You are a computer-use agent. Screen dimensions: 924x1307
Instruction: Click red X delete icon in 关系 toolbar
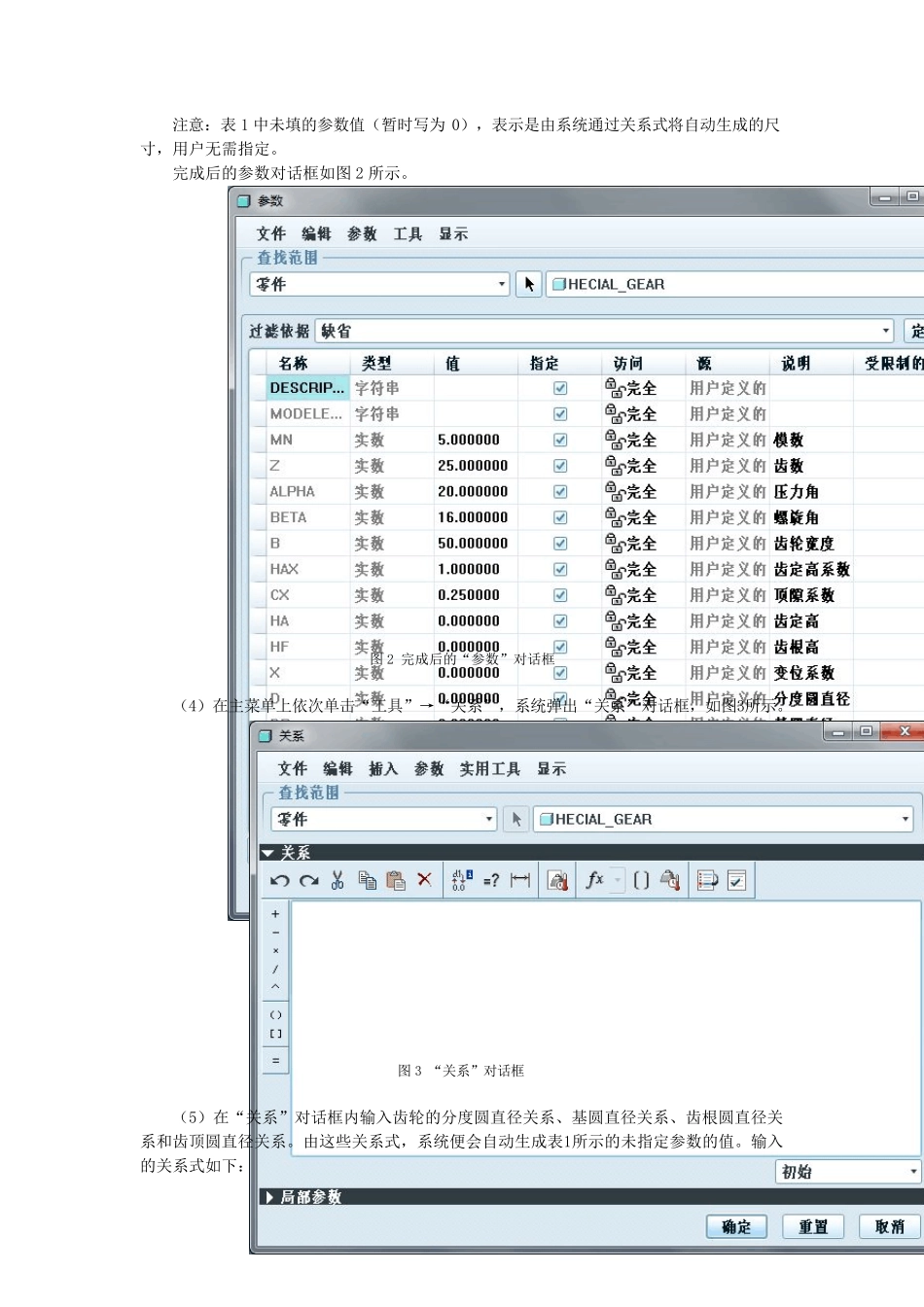coord(424,880)
